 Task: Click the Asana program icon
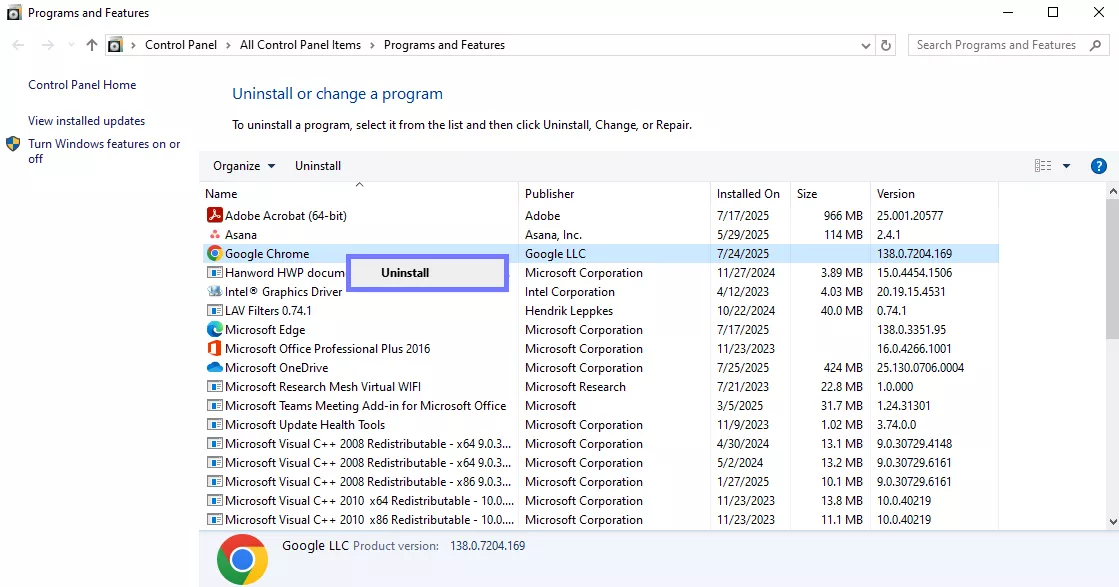[x=213, y=234]
